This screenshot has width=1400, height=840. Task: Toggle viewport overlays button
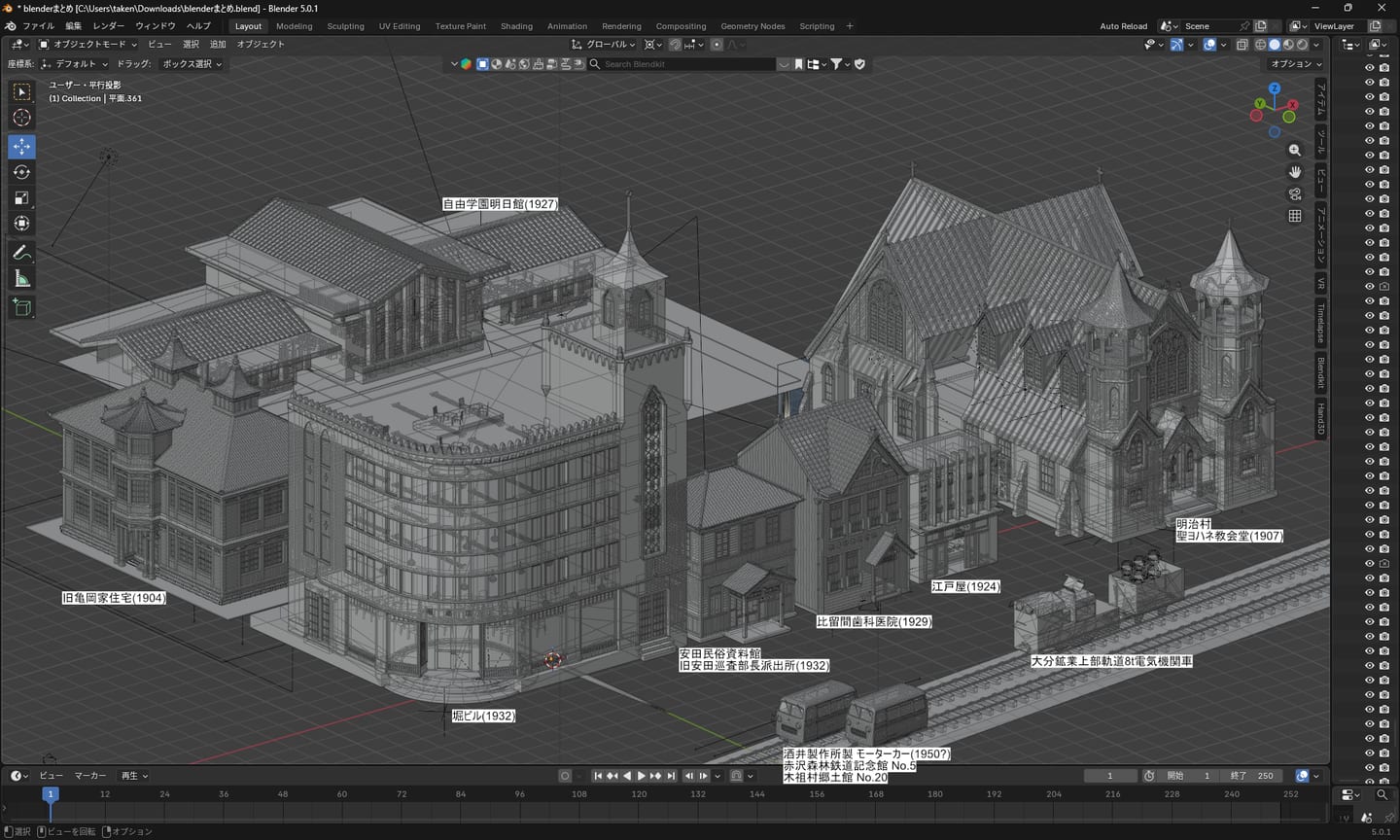1209,45
